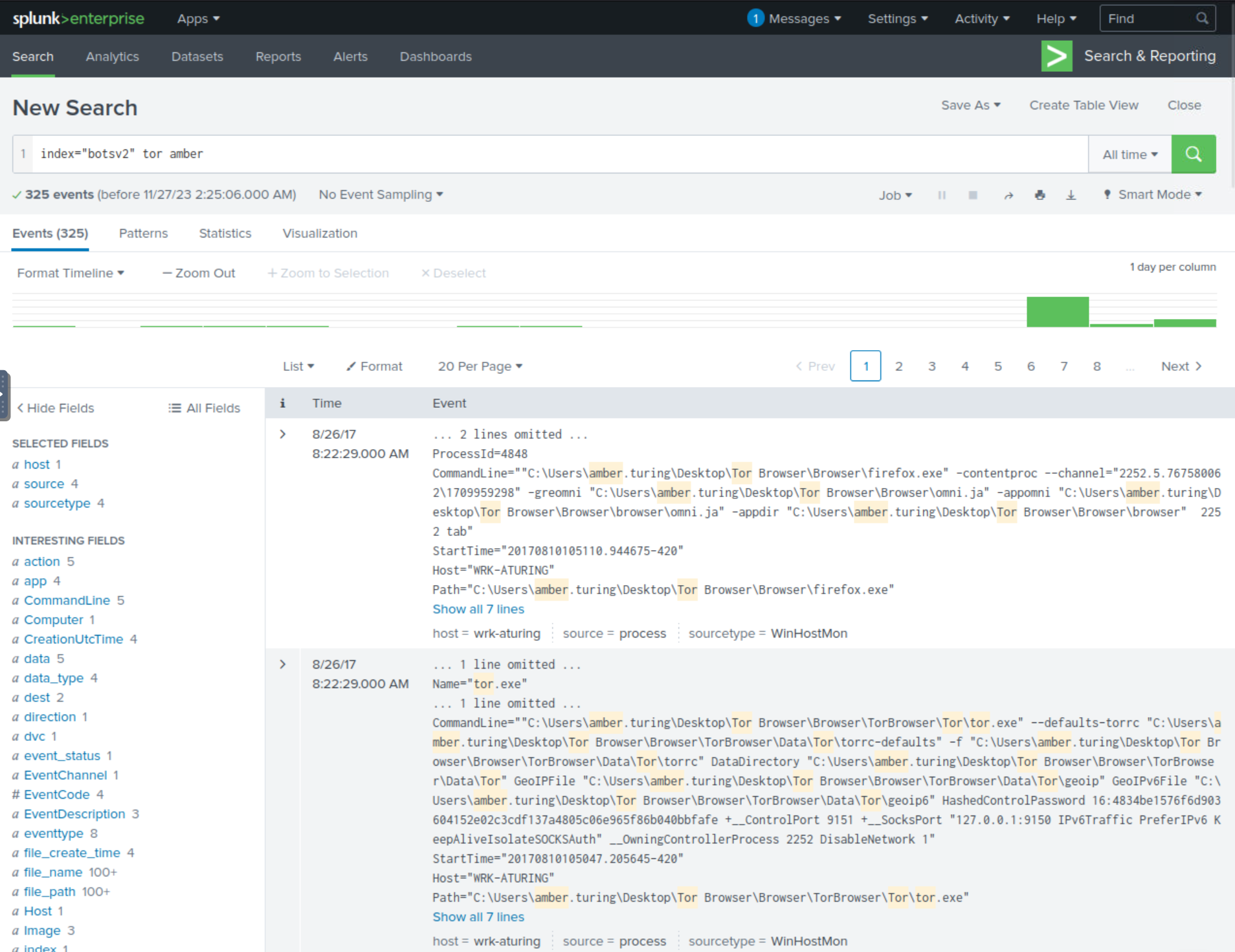Click the green search magnifier button
The image size is (1235, 952).
coord(1193,154)
